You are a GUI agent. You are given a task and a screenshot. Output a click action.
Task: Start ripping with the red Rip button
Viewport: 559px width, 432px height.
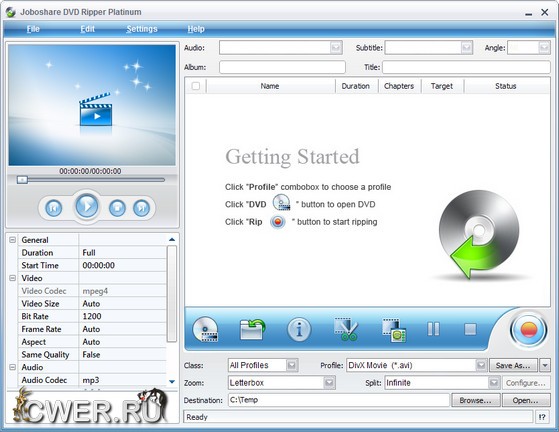[x=529, y=330]
